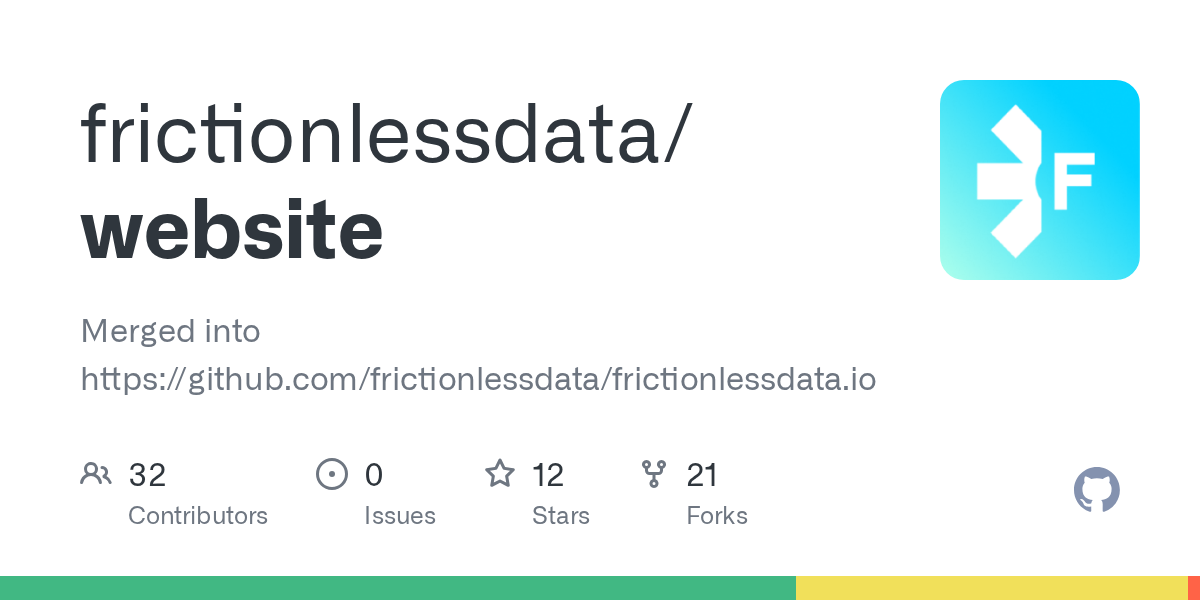Viewport: 1200px width, 600px height.
Task: Open the github.com/frictionlessdata/frictionlessdata.io URL
Action: tap(478, 379)
